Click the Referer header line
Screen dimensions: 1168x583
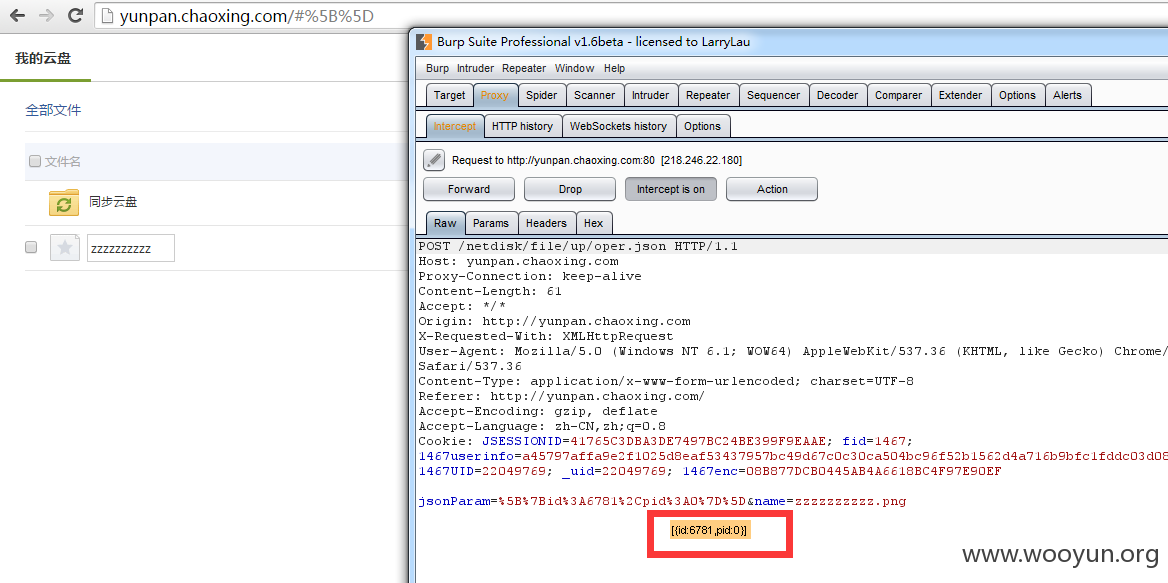[562, 396]
